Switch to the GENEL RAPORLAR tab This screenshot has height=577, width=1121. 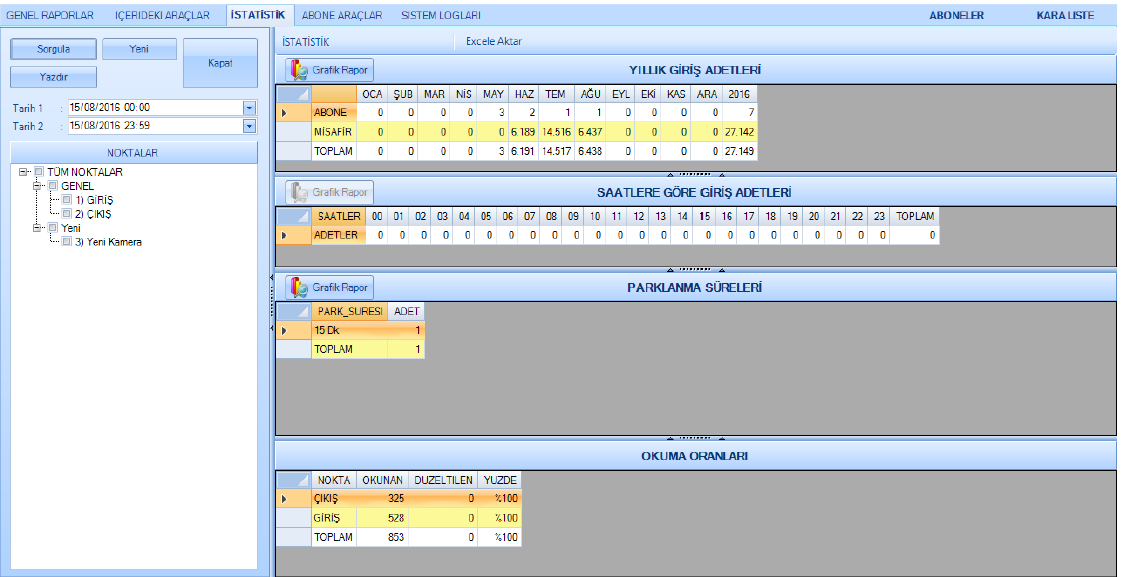click(50, 15)
